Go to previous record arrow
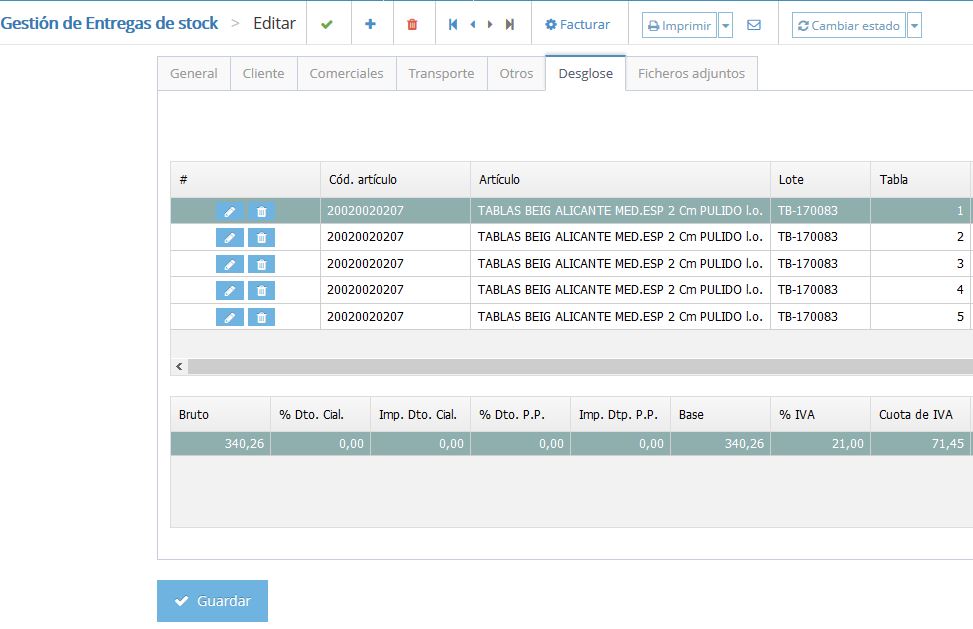Viewport: 973px width, 629px height. coord(473,24)
